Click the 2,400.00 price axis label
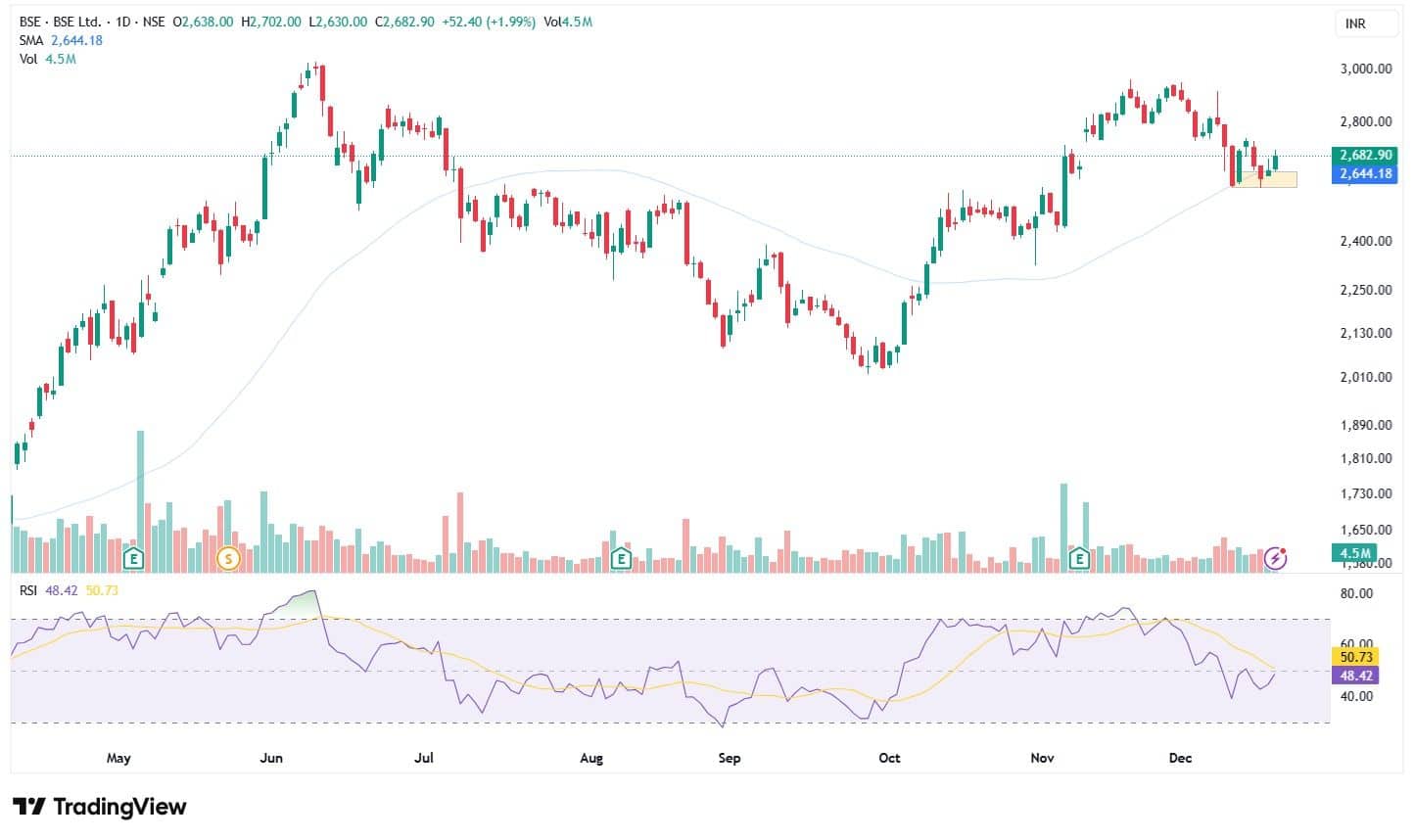The image size is (1414, 840). coord(1366,241)
